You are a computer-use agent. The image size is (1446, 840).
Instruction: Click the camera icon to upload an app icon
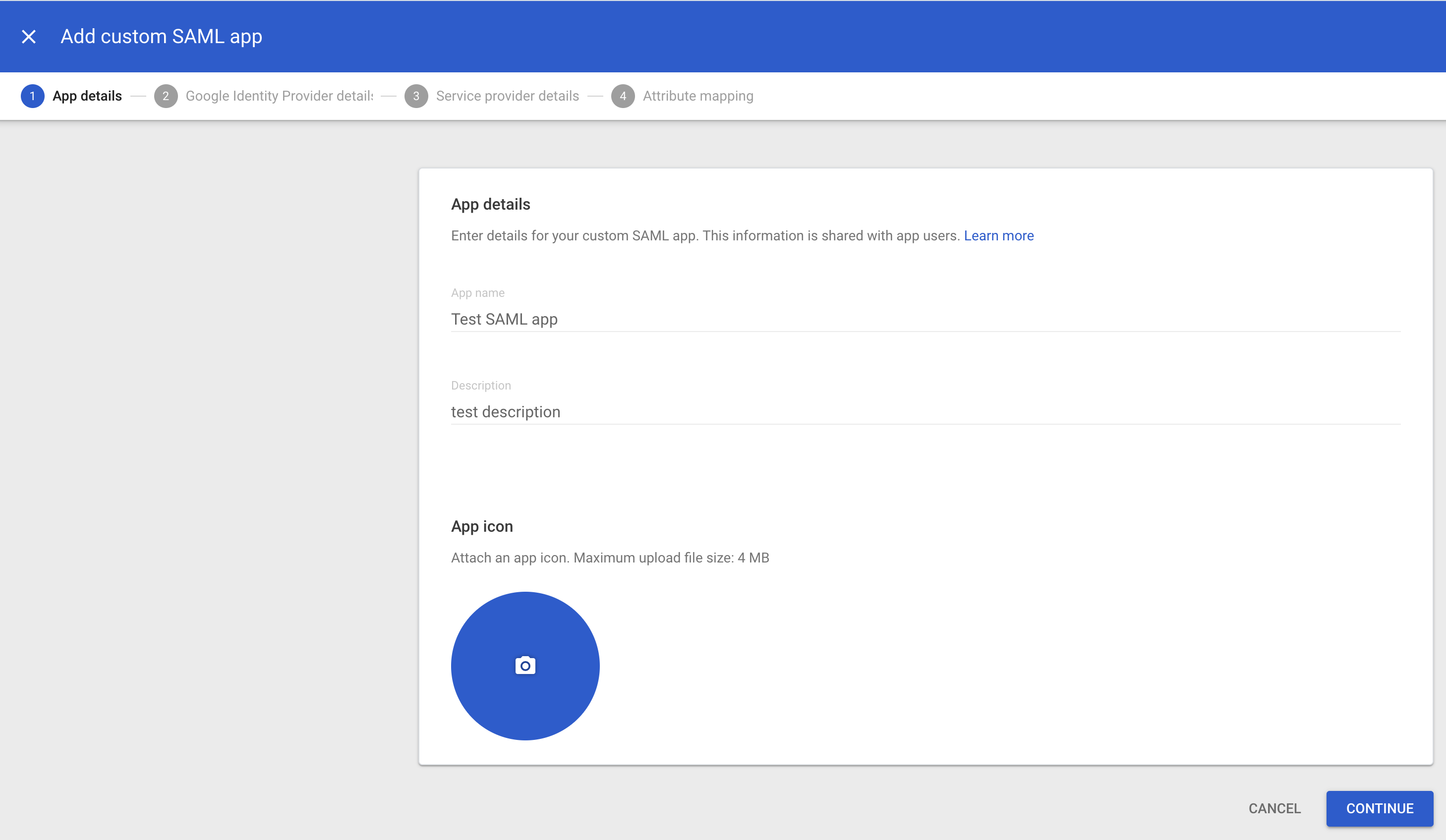[x=525, y=666]
